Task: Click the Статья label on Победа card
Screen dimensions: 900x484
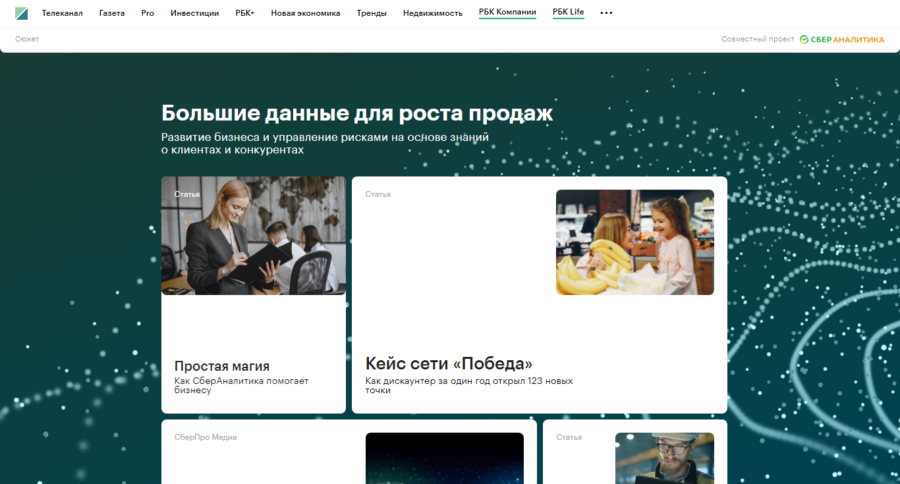Action: point(378,194)
